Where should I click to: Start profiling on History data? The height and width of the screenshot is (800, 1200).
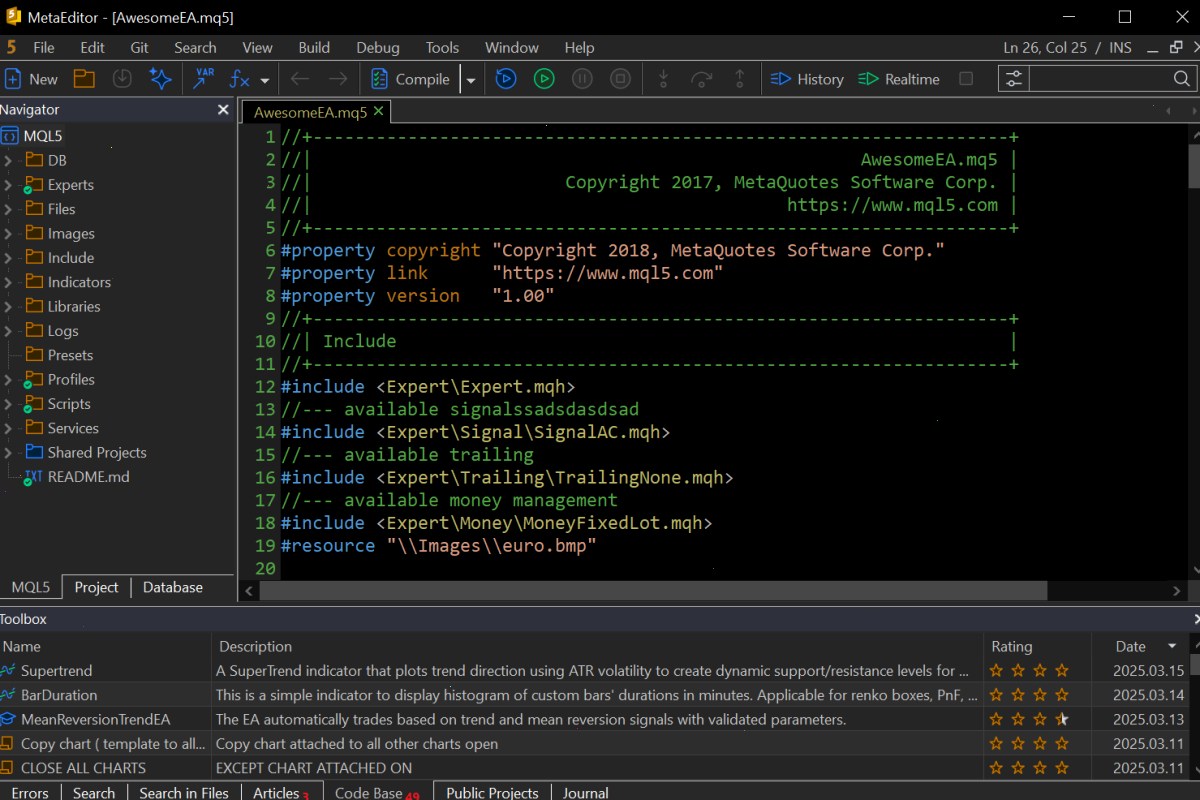pos(807,79)
